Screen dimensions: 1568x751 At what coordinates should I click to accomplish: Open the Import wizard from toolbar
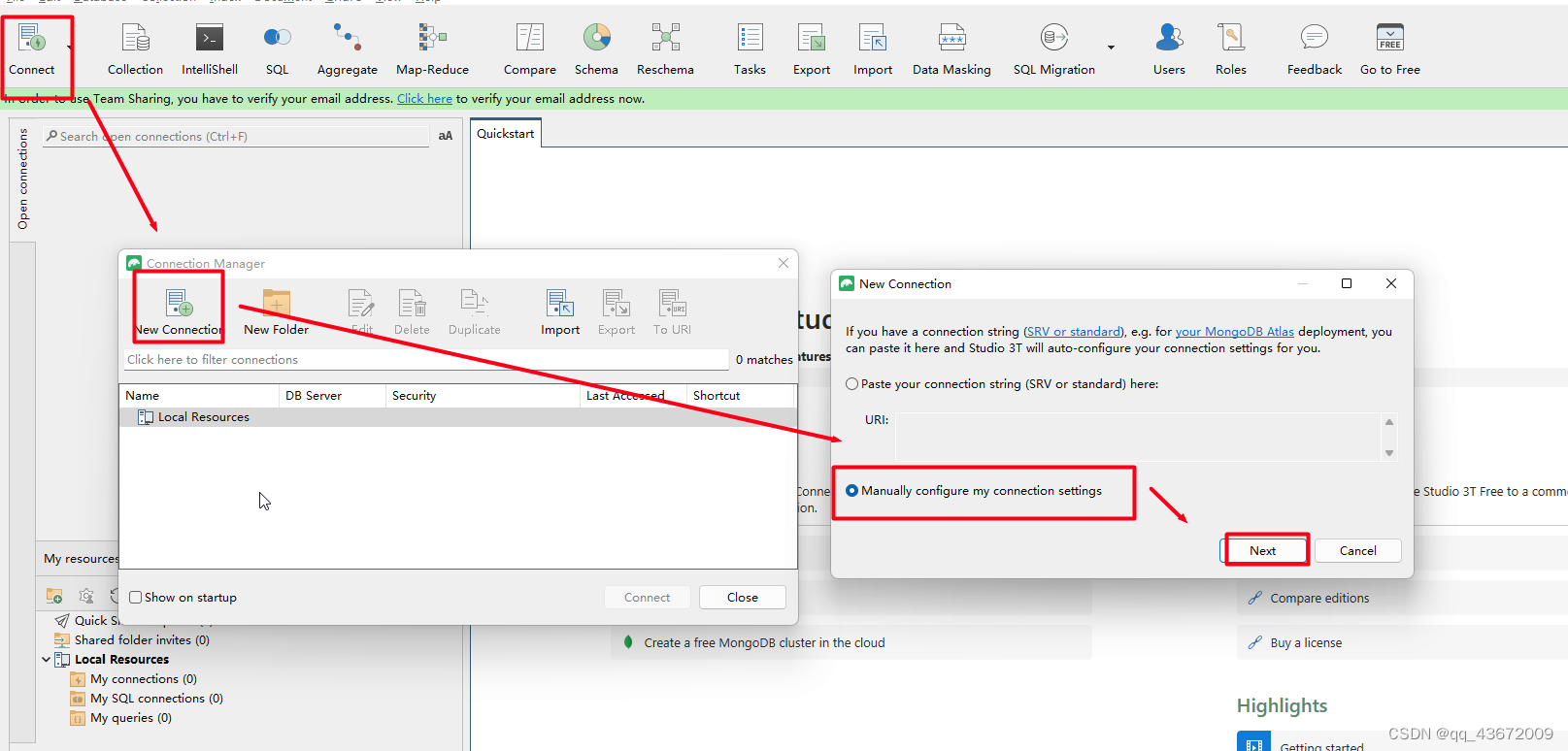(873, 50)
